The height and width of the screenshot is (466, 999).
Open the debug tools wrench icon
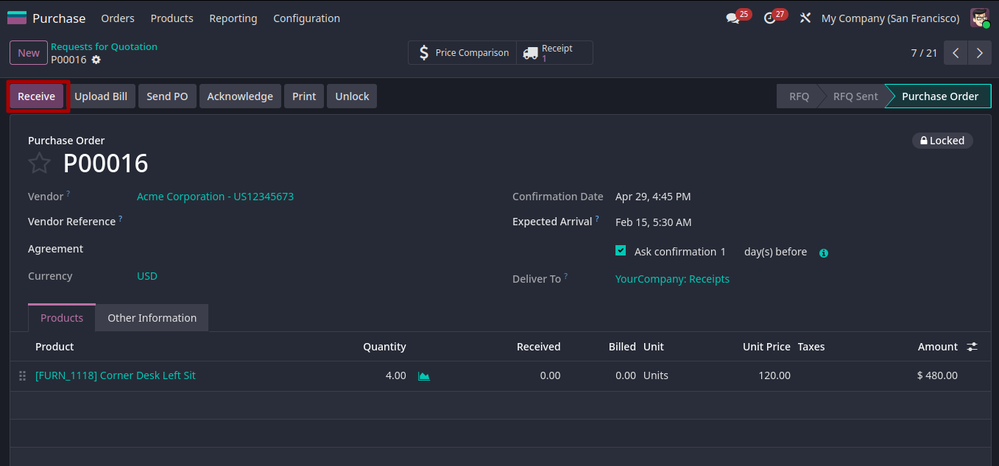805,18
